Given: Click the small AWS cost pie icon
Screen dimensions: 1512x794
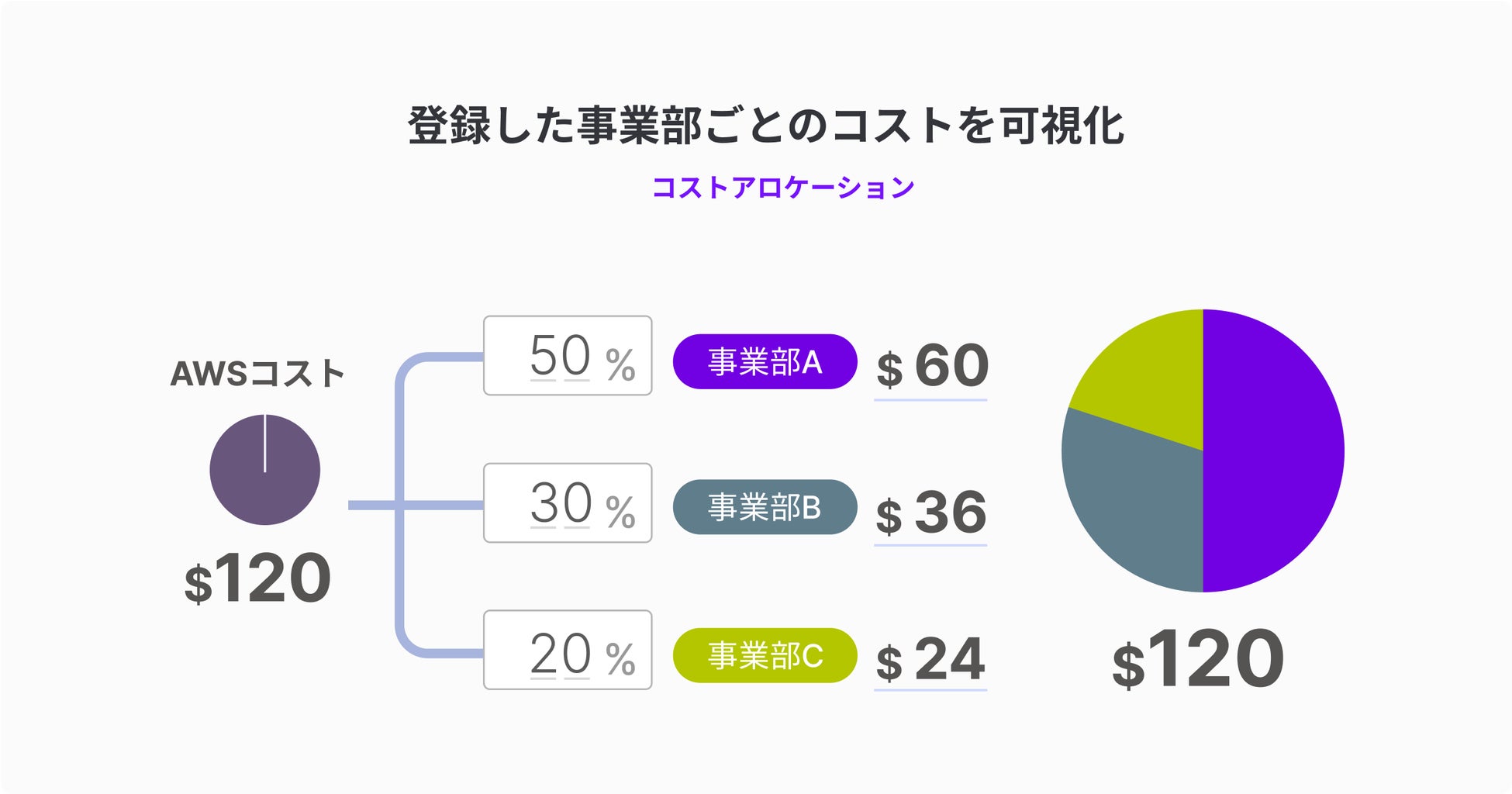Looking at the screenshot, I should pyautogui.click(x=264, y=469).
